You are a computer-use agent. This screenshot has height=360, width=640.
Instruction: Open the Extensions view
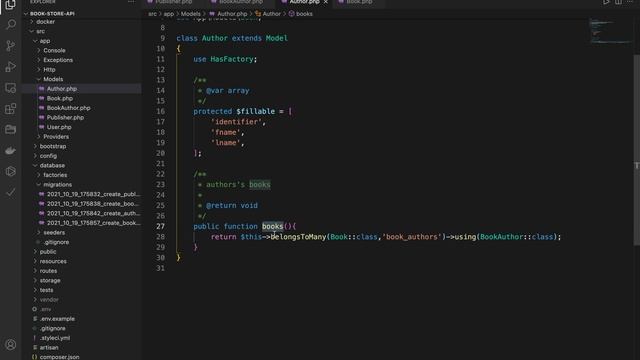pyautogui.click(x=11, y=109)
